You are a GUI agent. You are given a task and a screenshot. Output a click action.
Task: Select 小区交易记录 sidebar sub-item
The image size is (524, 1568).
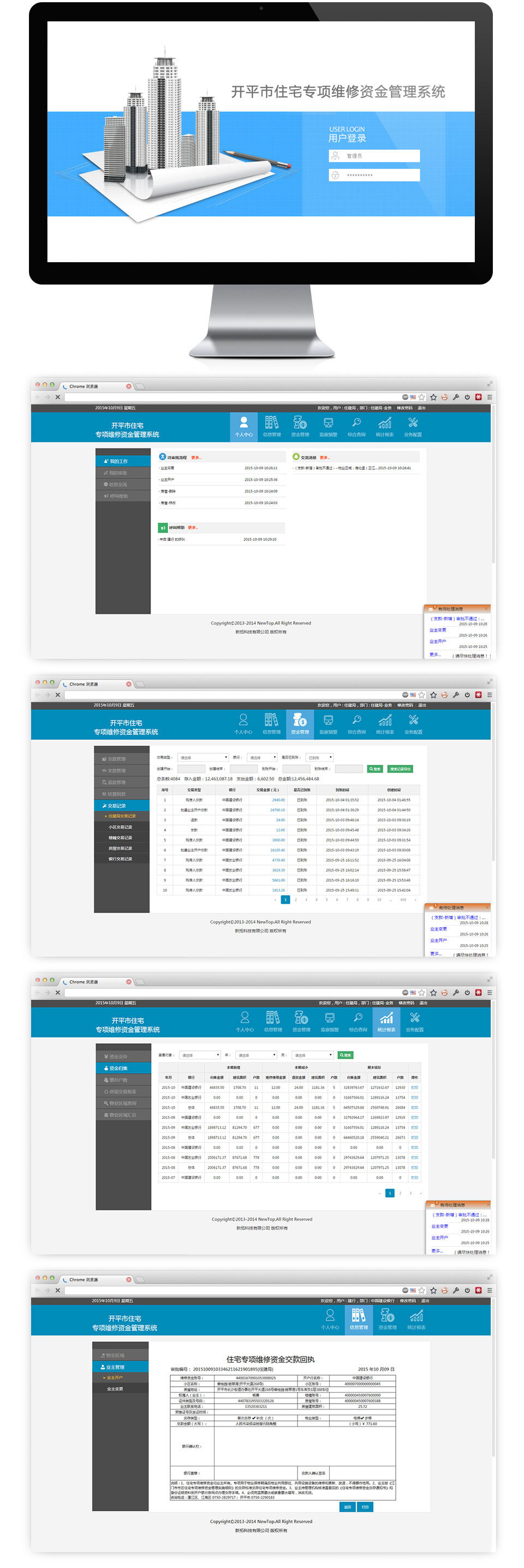[x=122, y=827]
